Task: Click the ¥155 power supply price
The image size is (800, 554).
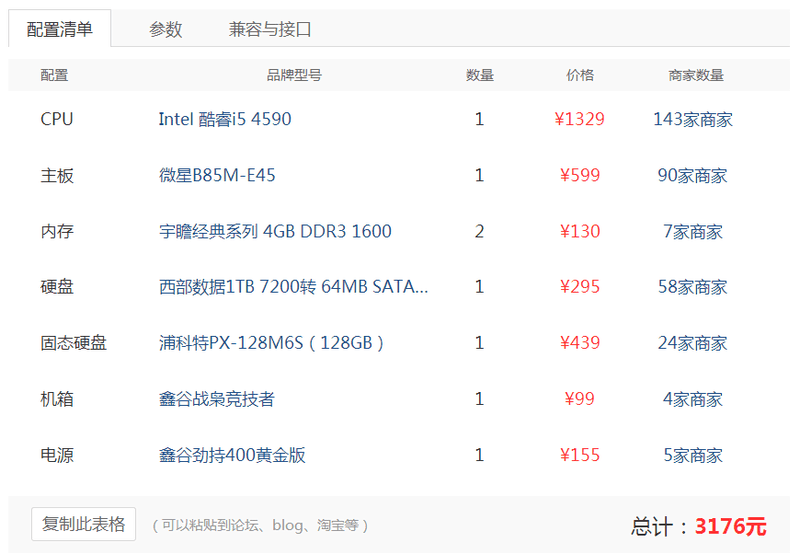Action: coord(580,455)
